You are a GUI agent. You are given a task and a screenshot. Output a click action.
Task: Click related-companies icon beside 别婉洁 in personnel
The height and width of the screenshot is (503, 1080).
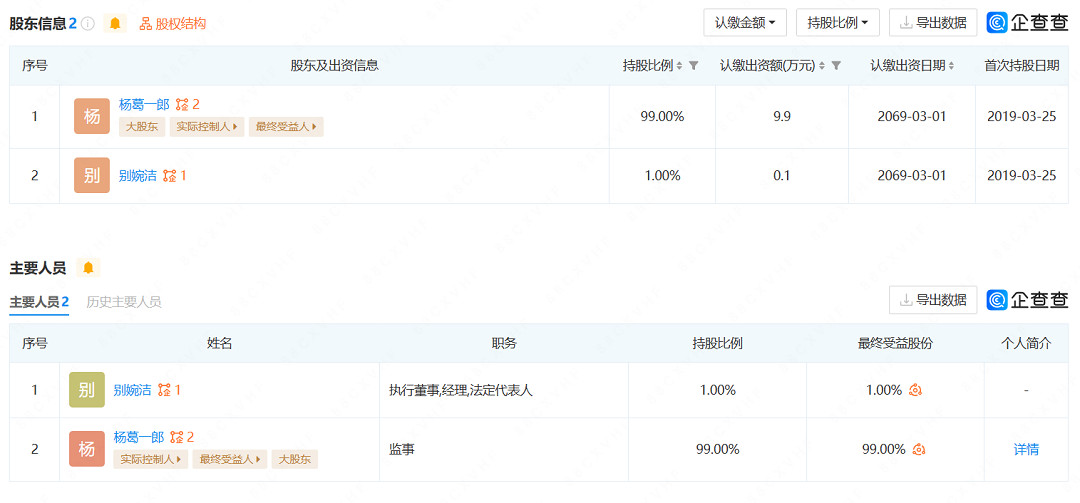(169, 390)
